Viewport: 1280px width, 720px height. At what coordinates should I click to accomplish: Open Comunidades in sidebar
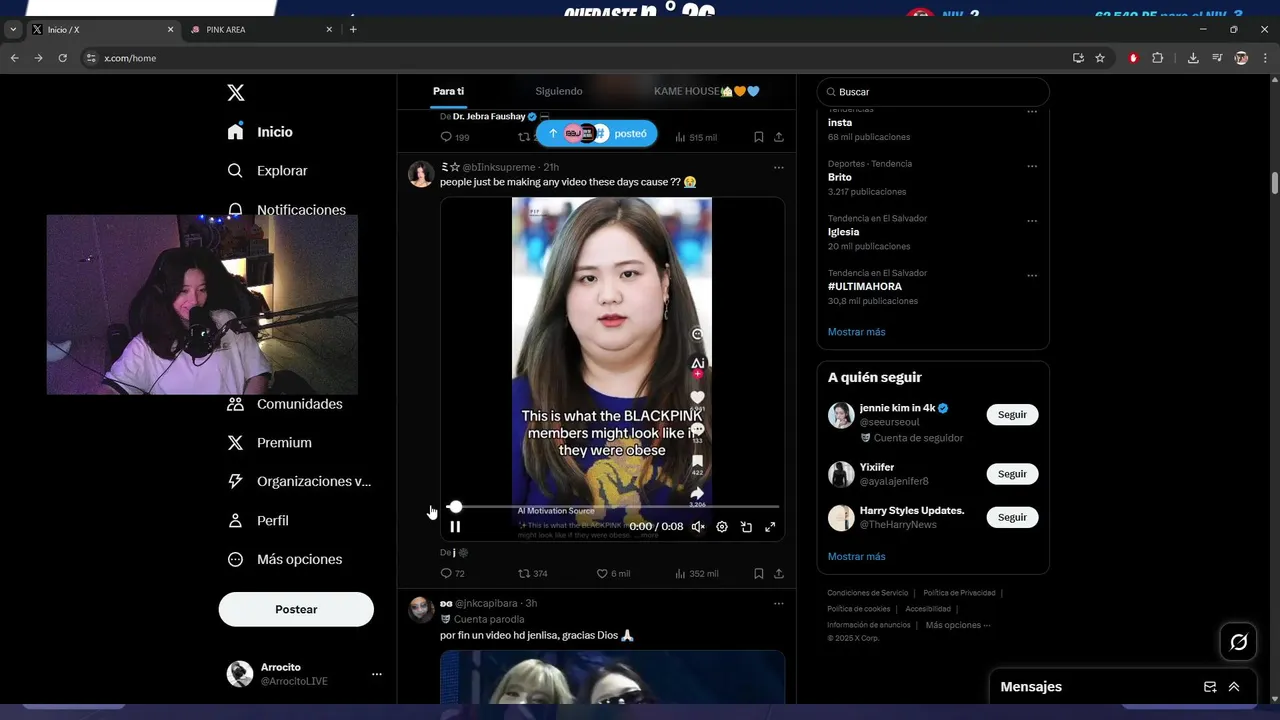click(285, 404)
